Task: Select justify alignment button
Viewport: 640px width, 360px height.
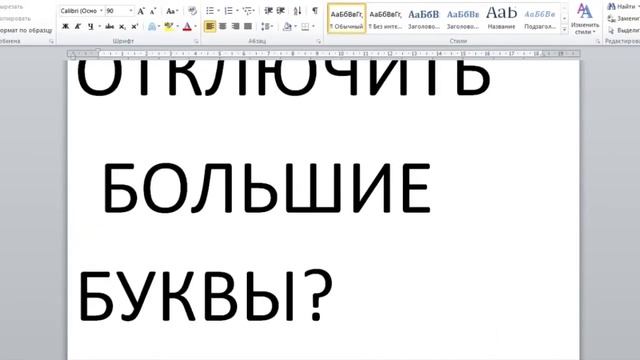Action: point(248,27)
